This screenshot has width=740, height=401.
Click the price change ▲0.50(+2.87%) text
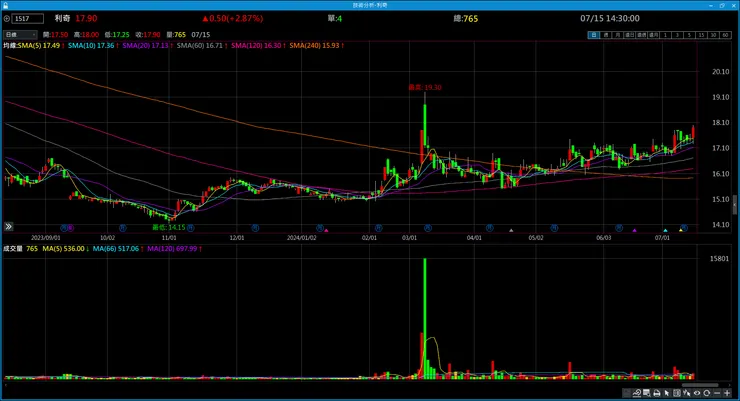pos(232,18)
